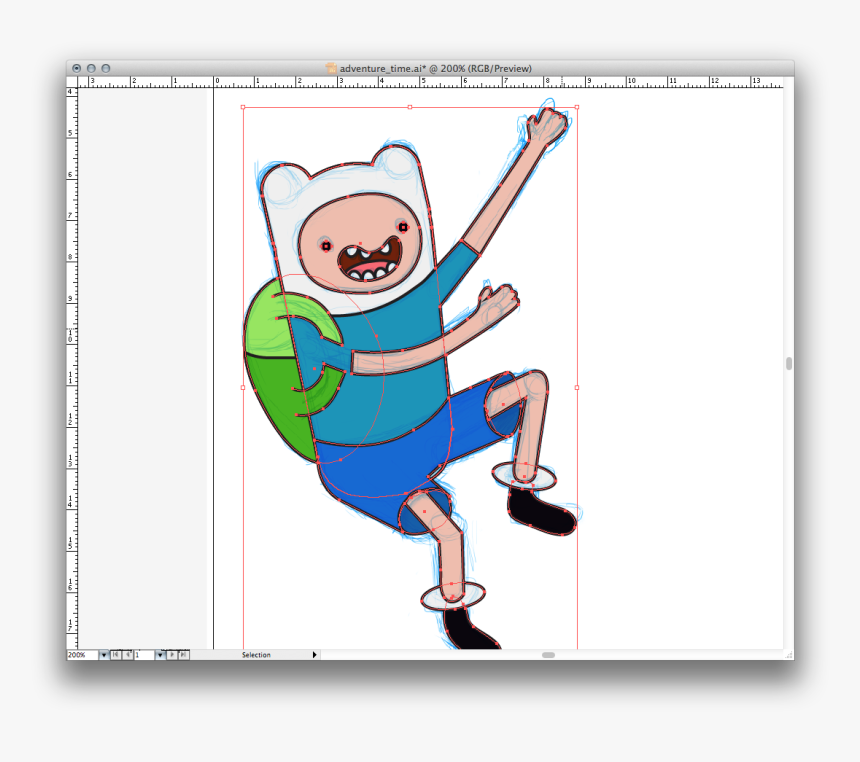Click Finn's open mouth shape
This screenshot has width=860, height=762.
(370, 261)
